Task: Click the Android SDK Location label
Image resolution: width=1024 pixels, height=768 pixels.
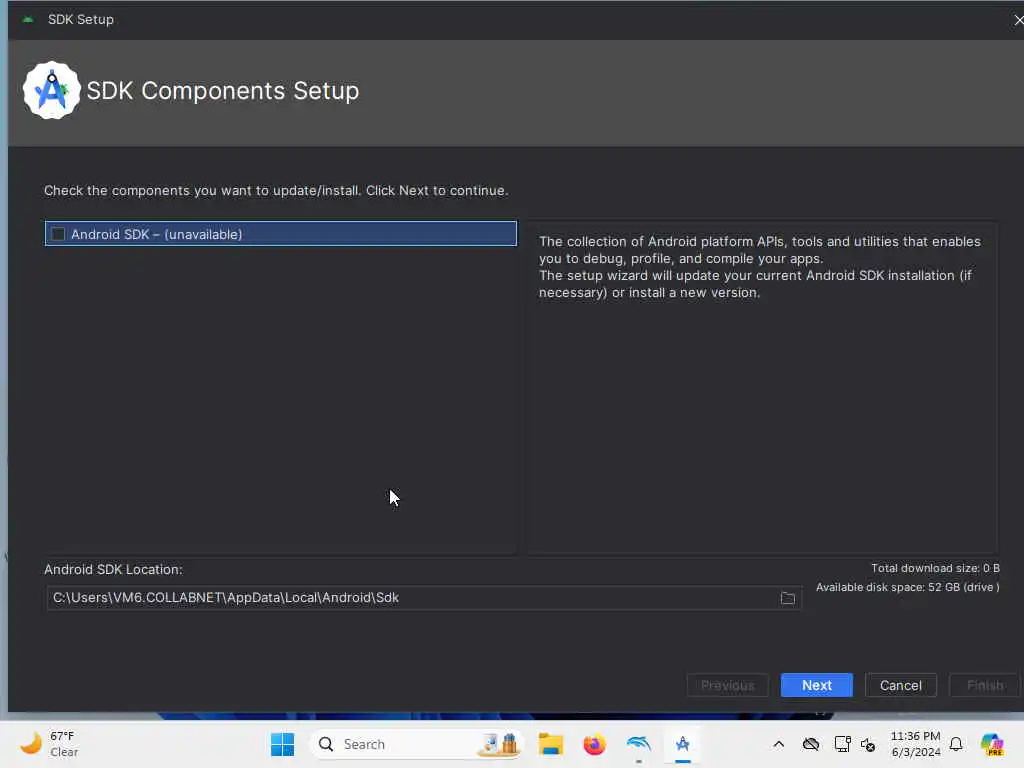Action: tap(113, 569)
